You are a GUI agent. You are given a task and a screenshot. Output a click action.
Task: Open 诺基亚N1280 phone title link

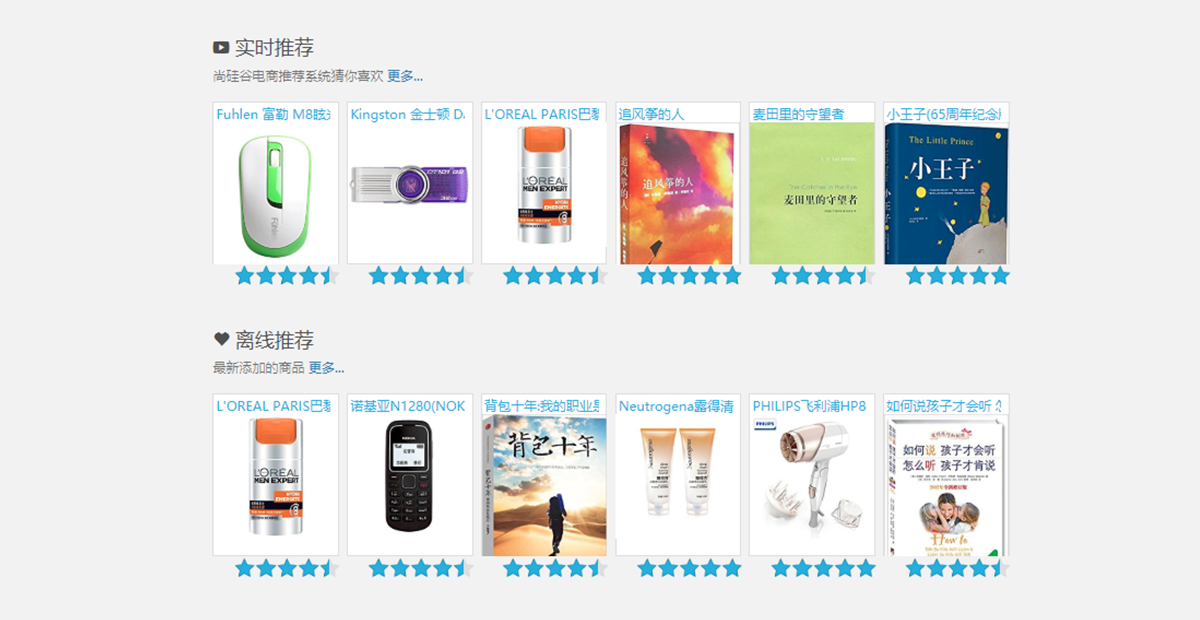point(408,406)
